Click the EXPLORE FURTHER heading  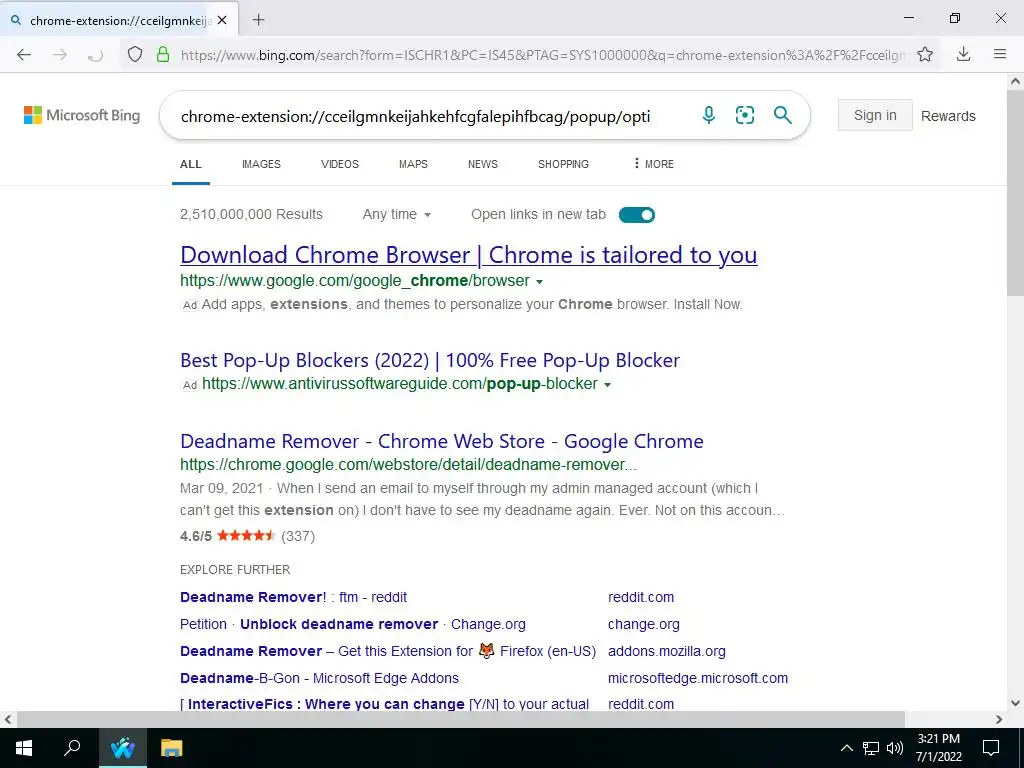[235, 569]
